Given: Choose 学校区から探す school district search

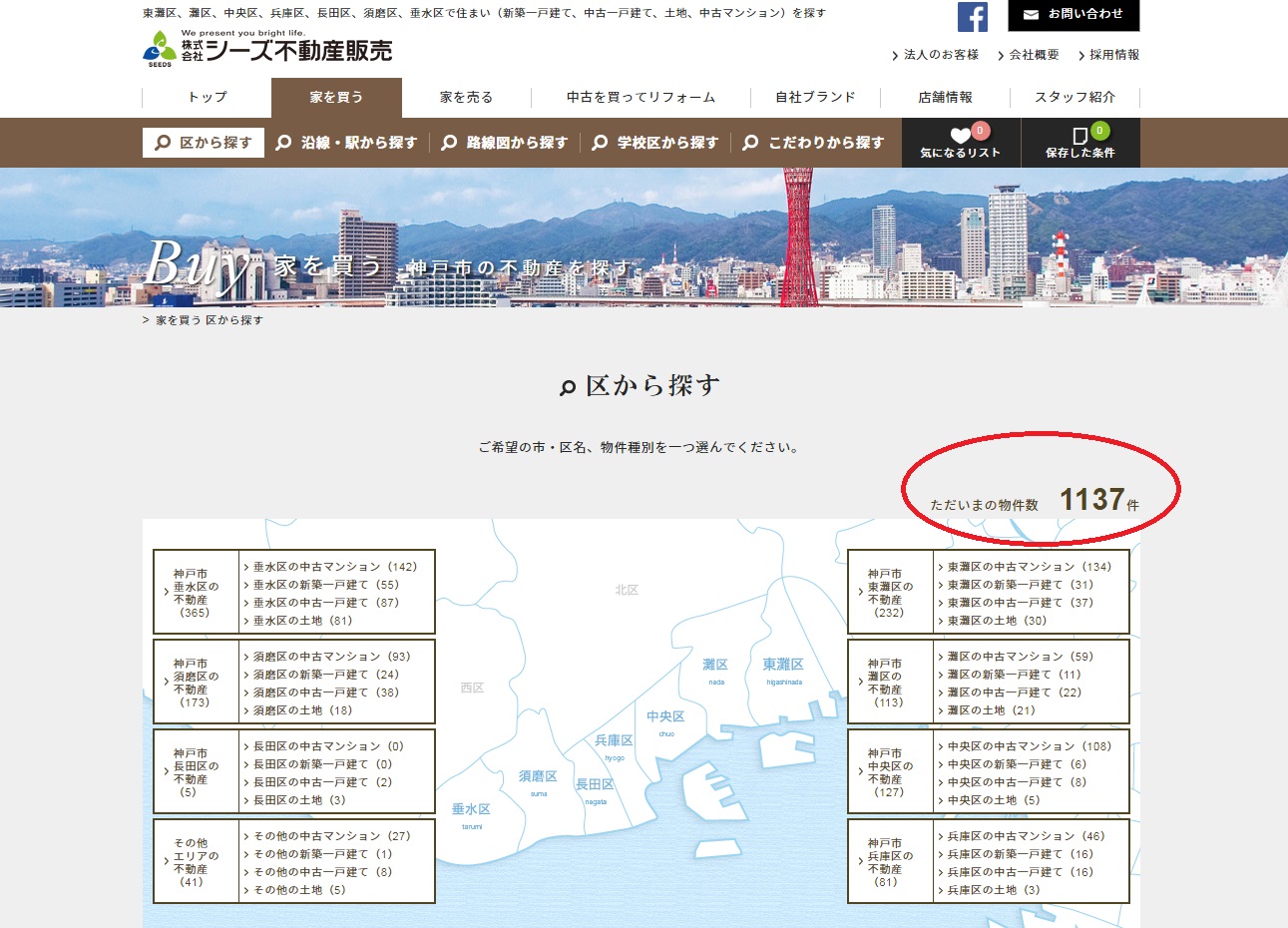Looking at the screenshot, I should tap(655, 143).
